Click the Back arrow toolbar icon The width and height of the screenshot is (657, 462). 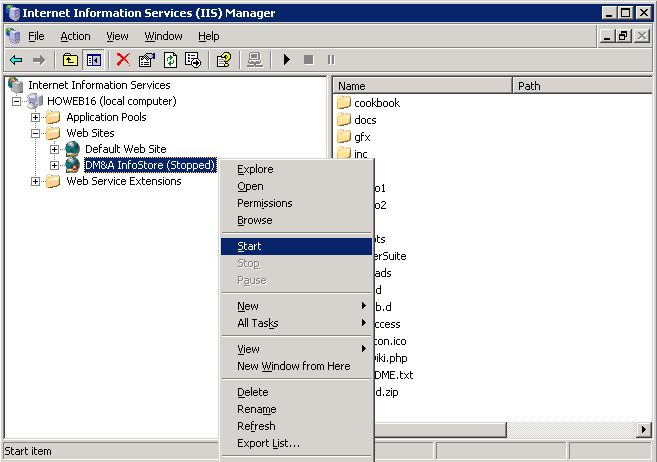tap(16, 60)
